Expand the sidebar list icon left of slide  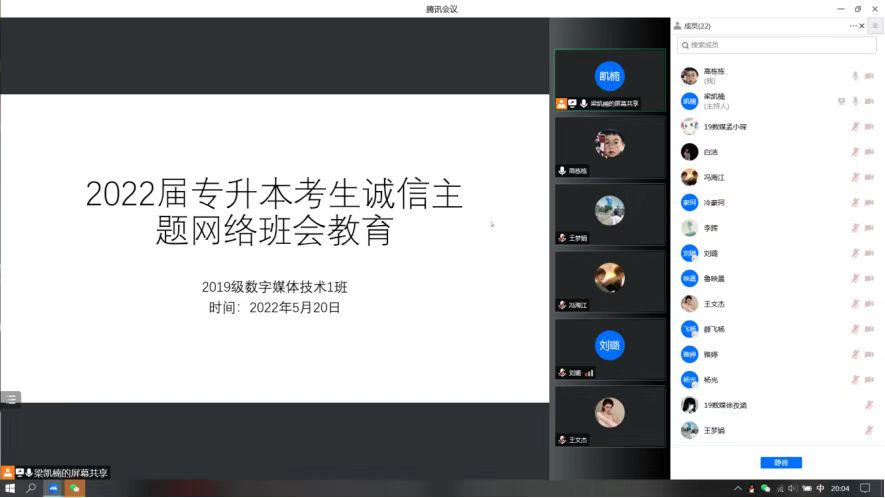9,398
